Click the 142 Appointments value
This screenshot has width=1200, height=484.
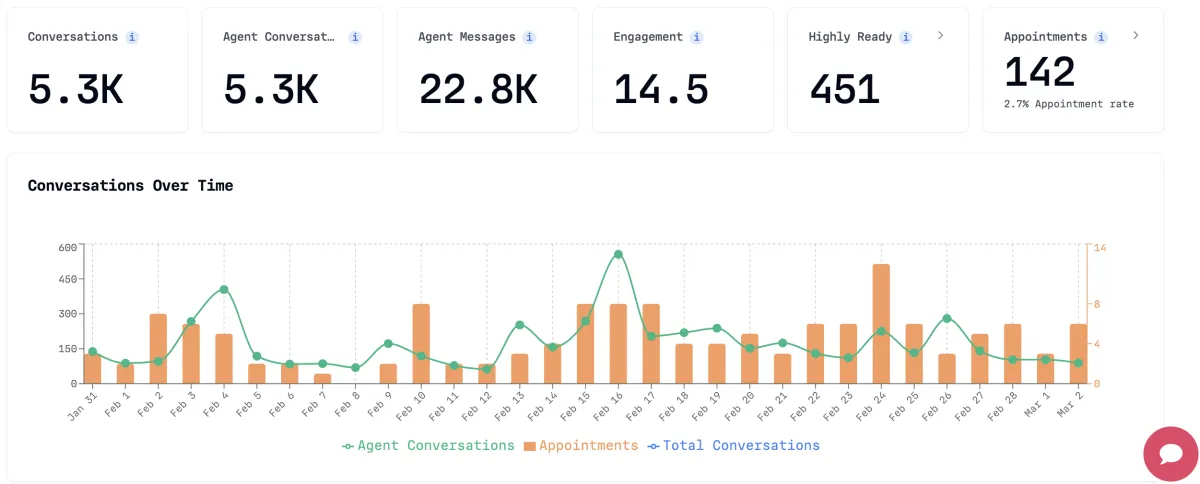pyautogui.click(x=1040, y=72)
